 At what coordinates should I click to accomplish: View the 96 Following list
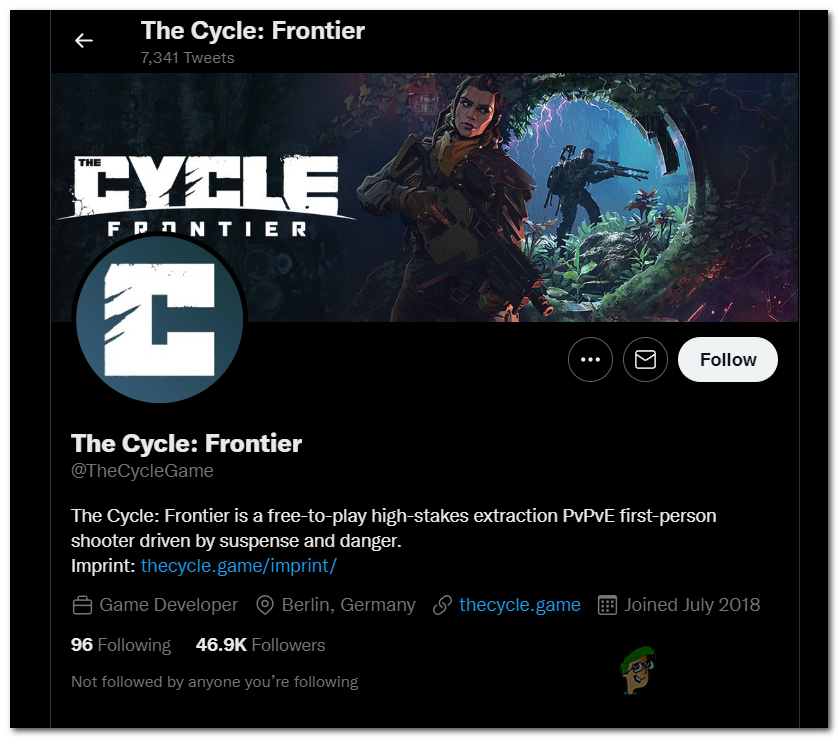point(121,645)
